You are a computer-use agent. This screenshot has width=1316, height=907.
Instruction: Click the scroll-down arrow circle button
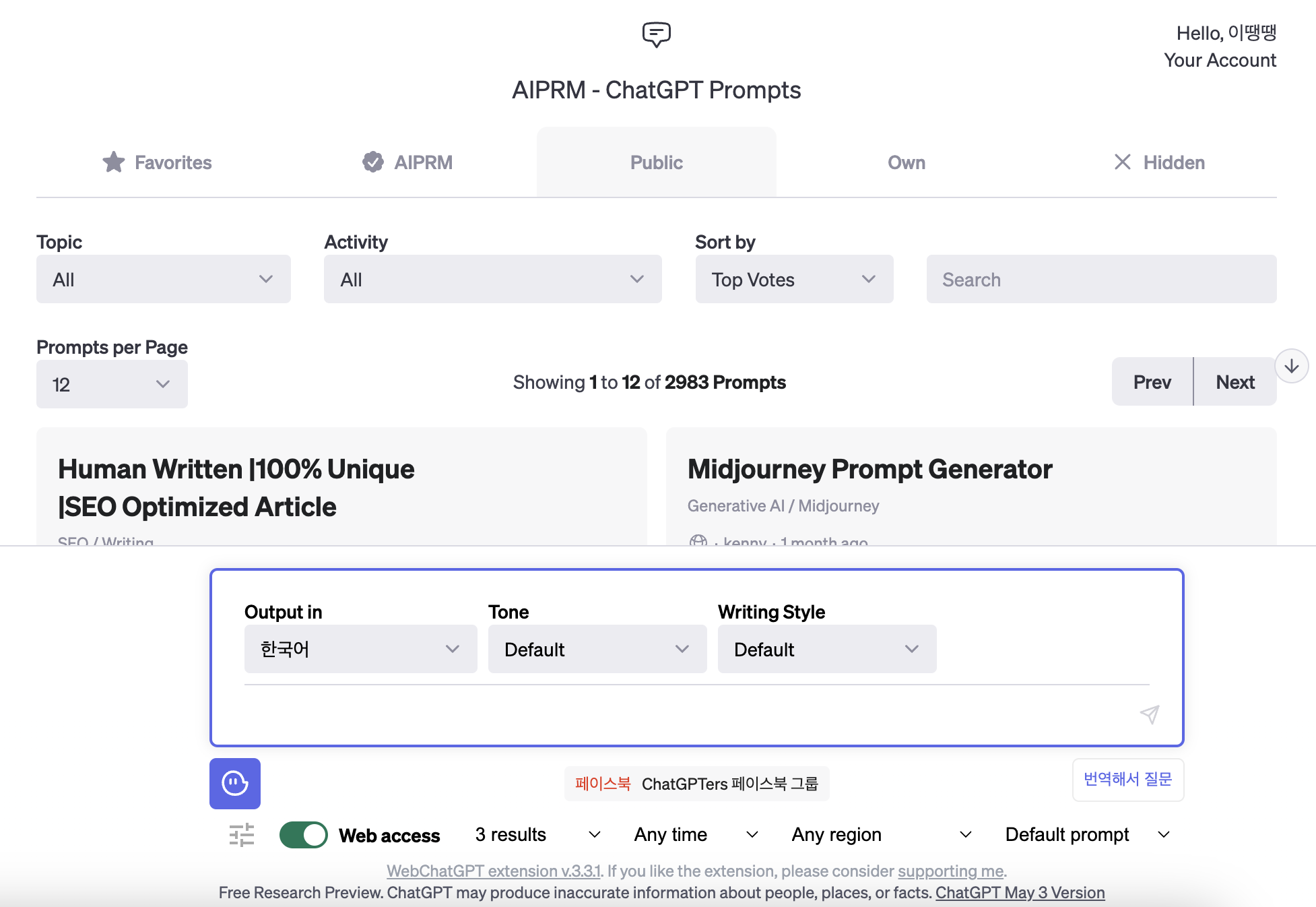[1291, 366]
